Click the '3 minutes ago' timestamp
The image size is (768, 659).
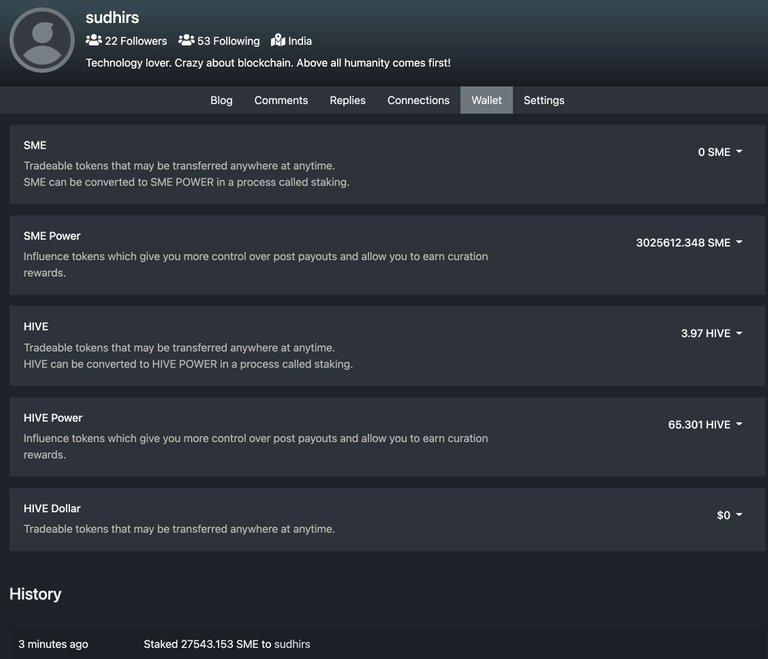[53, 644]
